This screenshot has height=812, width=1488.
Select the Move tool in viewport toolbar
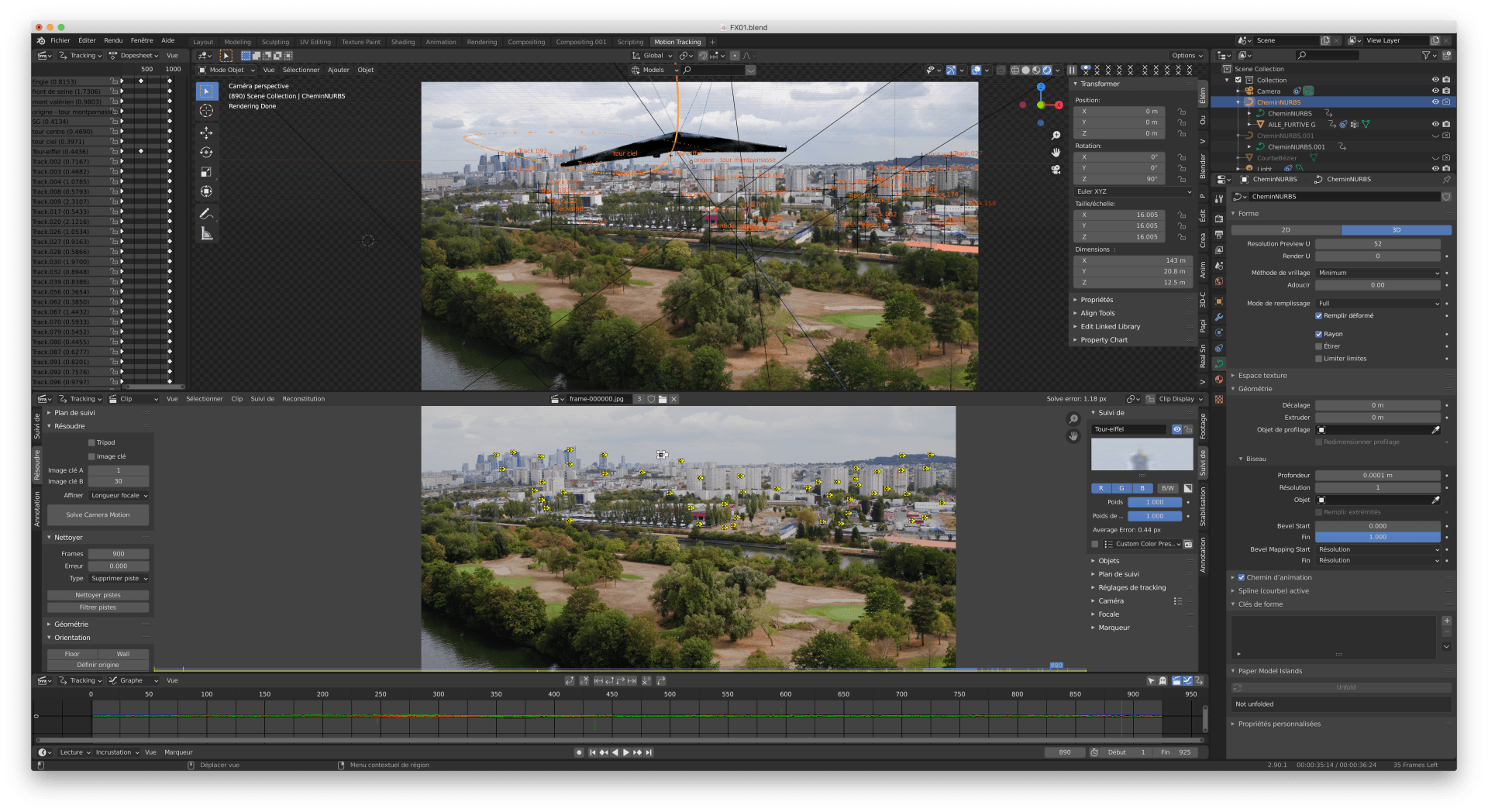click(x=206, y=132)
